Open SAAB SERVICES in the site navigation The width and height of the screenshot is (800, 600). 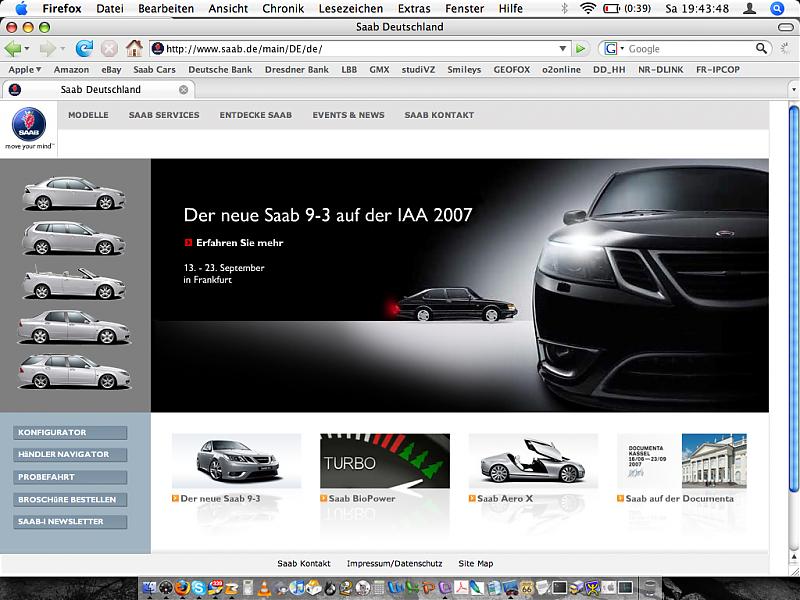(164, 115)
